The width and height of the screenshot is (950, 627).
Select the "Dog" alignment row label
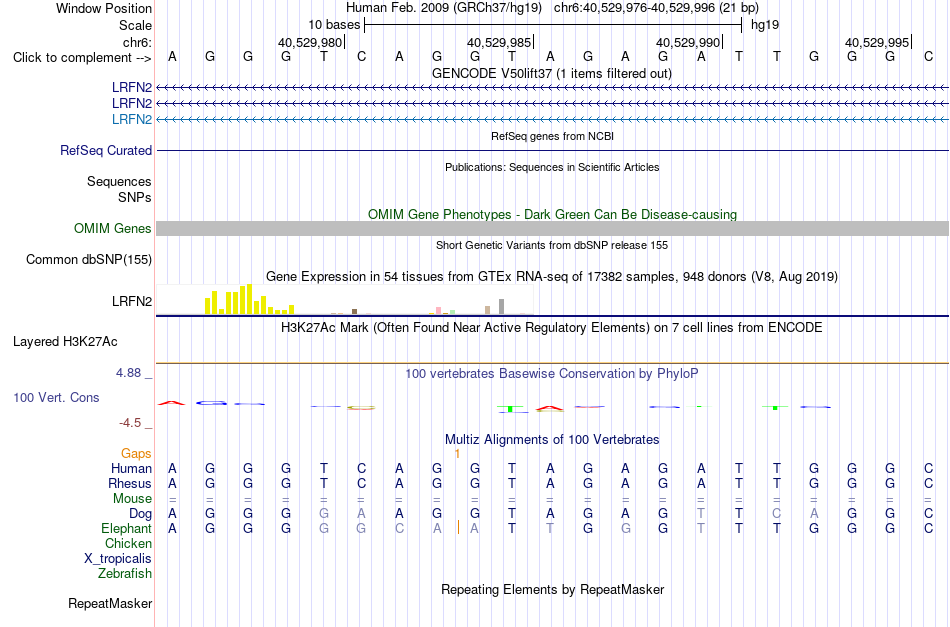[140, 514]
